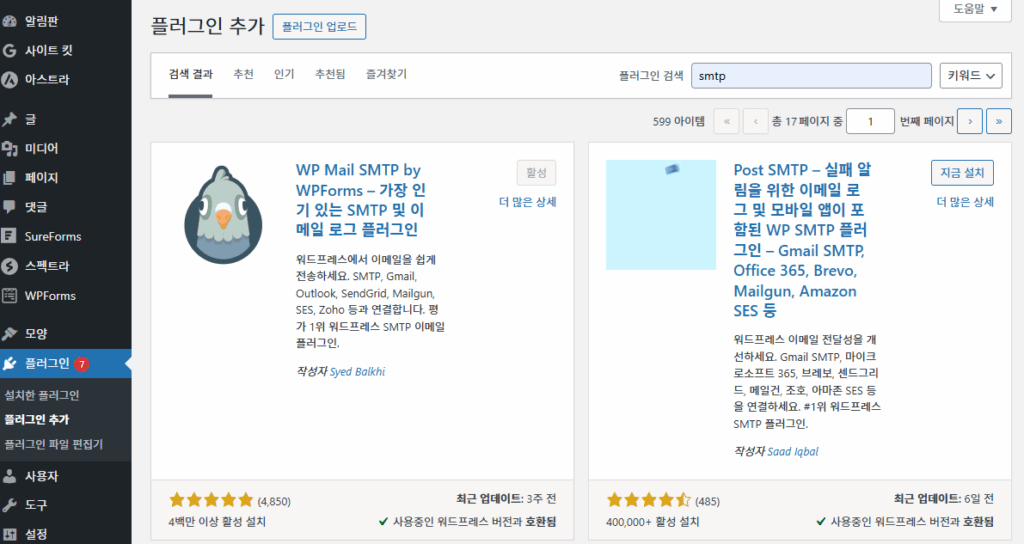Click the Post SMTP star rating

(x=648, y=501)
